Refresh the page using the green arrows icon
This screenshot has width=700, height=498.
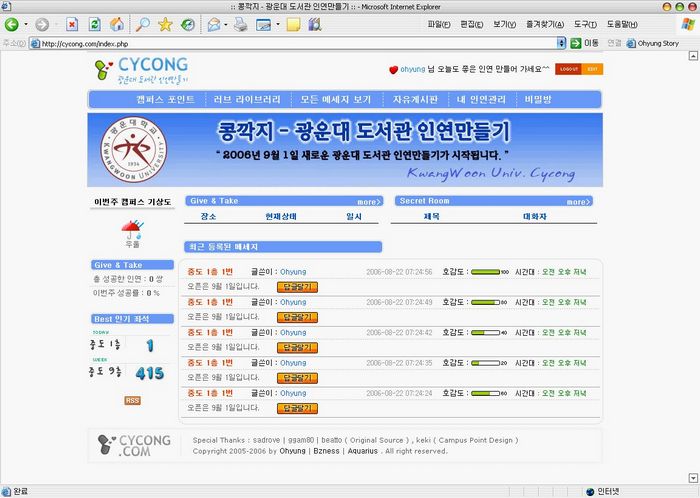pyautogui.click(x=95, y=24)
